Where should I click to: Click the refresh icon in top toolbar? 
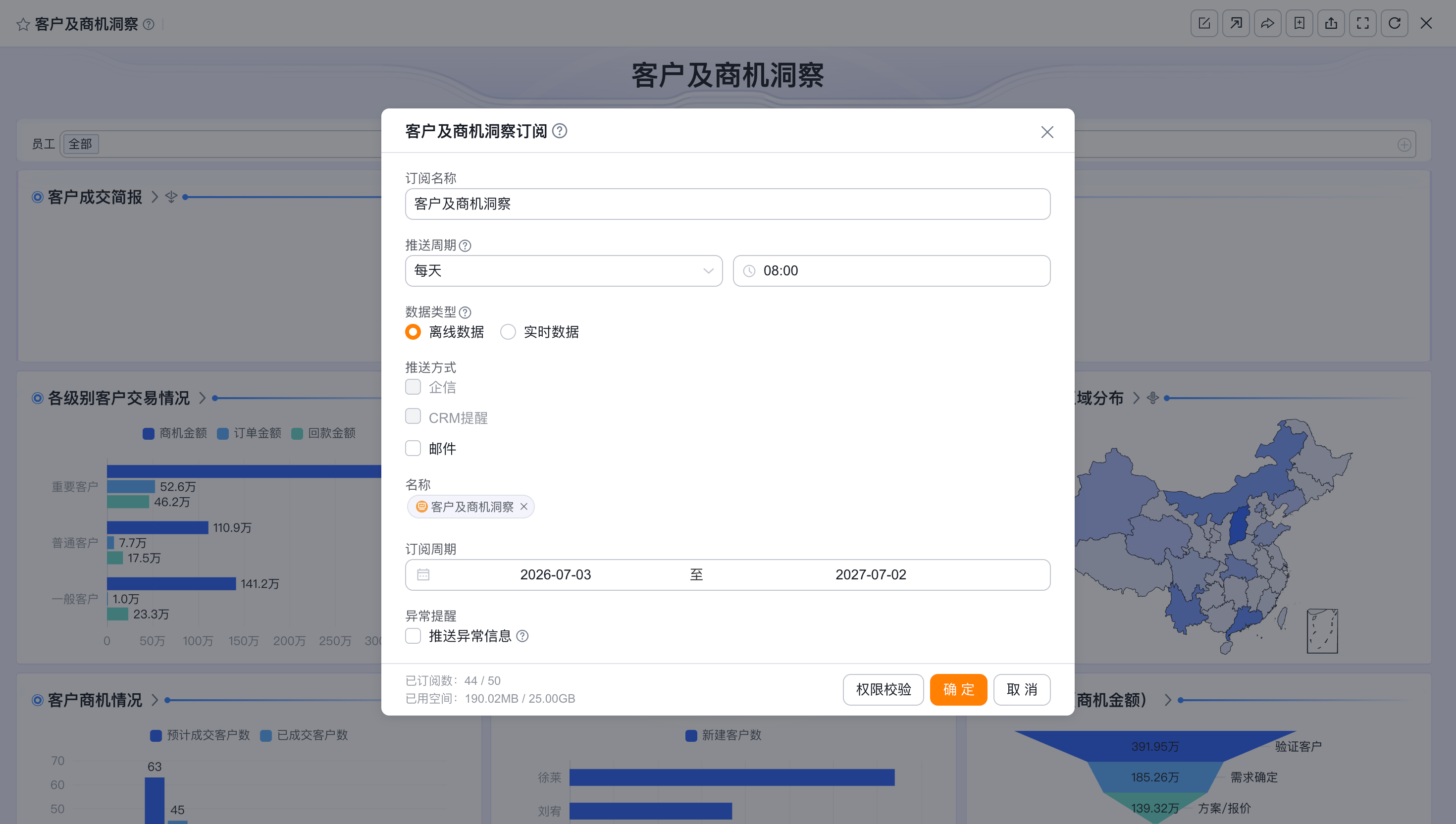coord(1394,23)
